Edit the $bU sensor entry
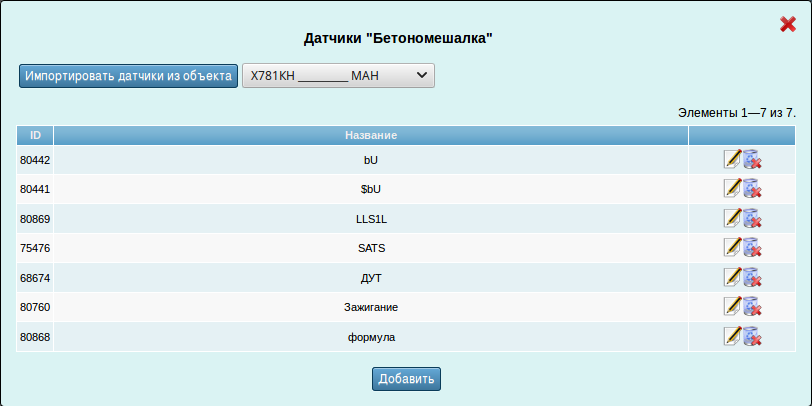The width and height of the screenshot is (812, 406). [x=732, y=188]
